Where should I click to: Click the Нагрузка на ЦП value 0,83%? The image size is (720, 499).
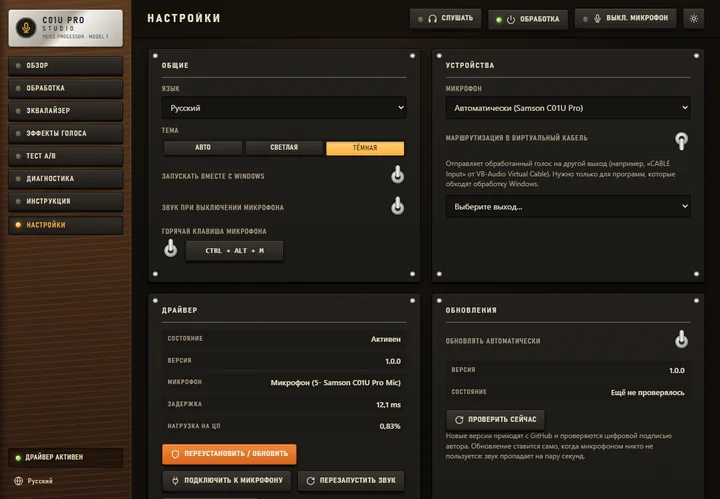click(390, 426)
